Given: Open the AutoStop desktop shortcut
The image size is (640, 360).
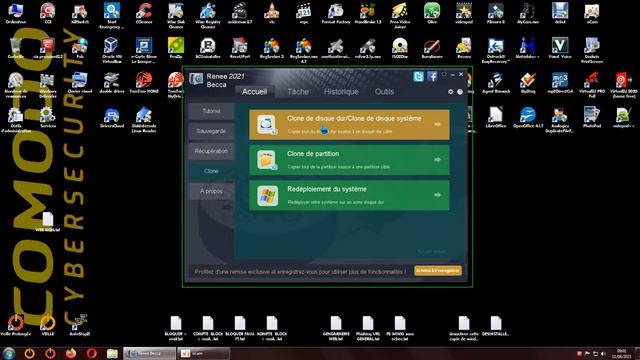Looking at the screenshot, I should coord(80,325).
